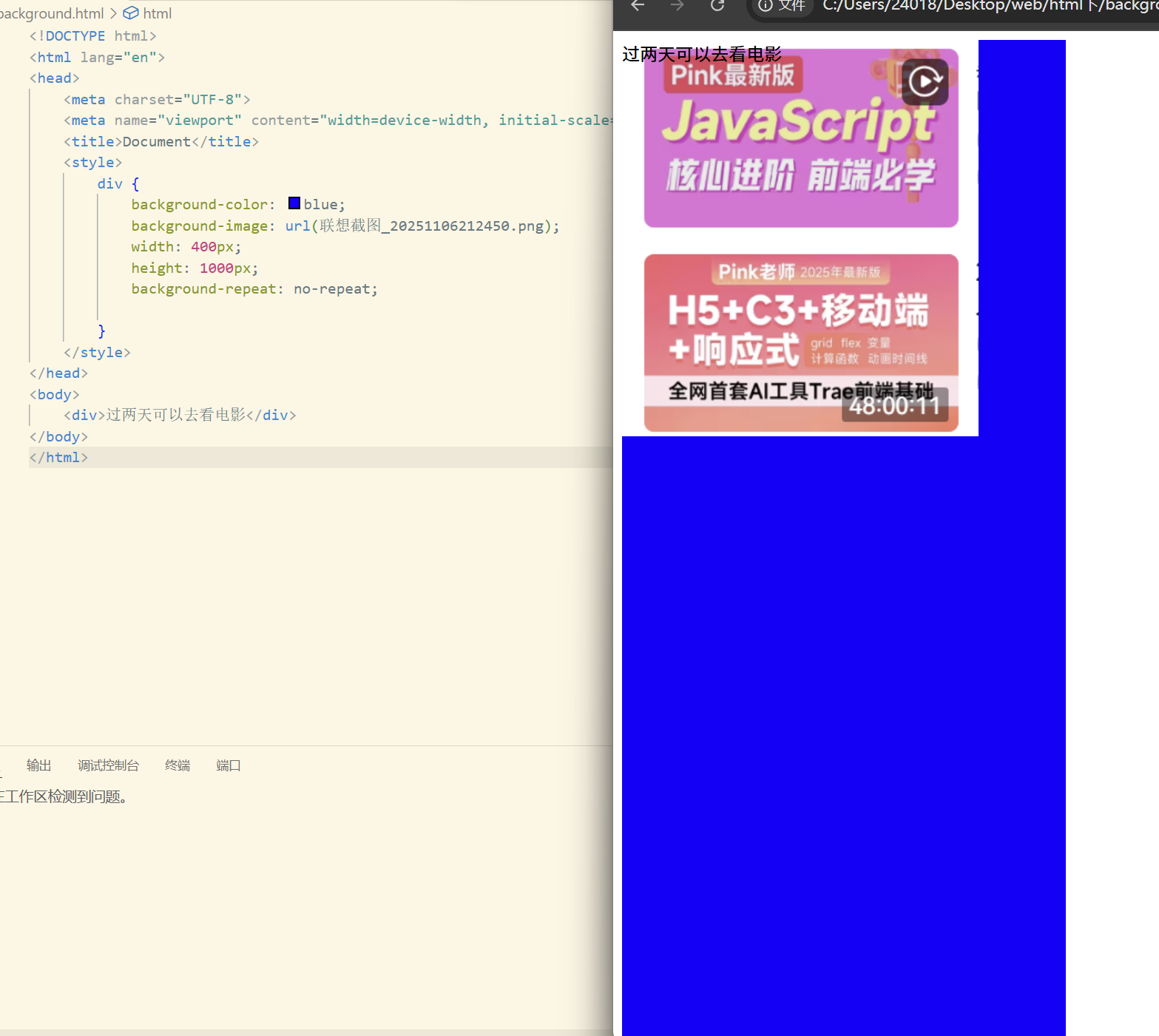Go back using the browser back arrow

[x=638, y=5]
